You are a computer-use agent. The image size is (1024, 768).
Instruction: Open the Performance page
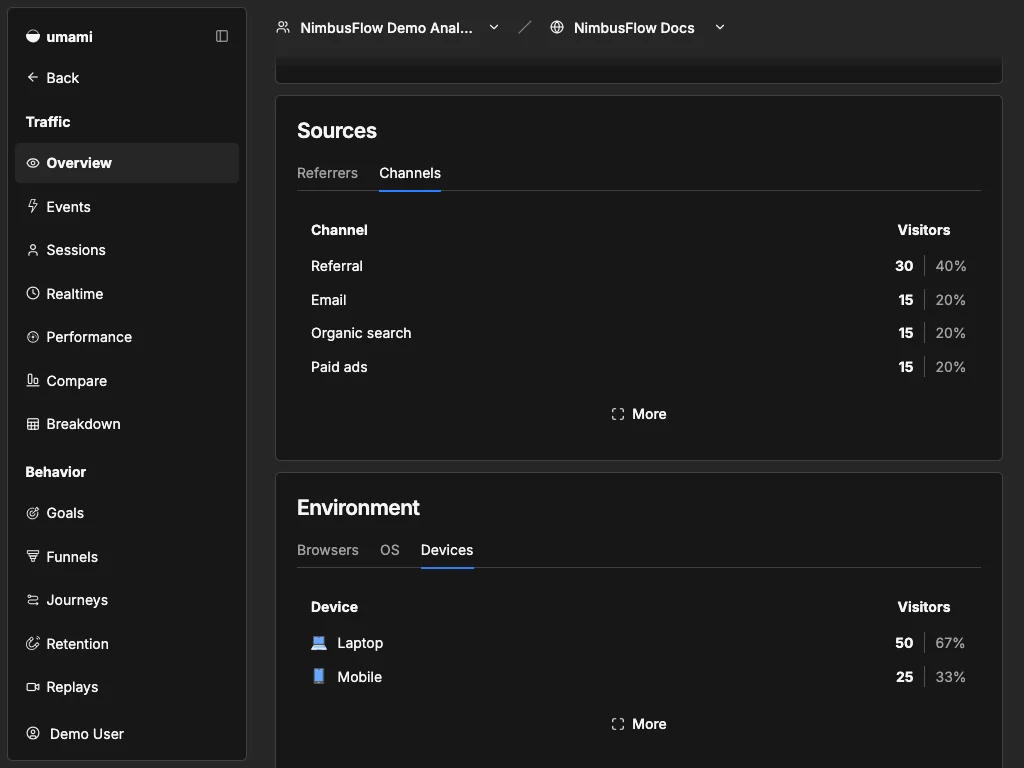coord(127,337)
